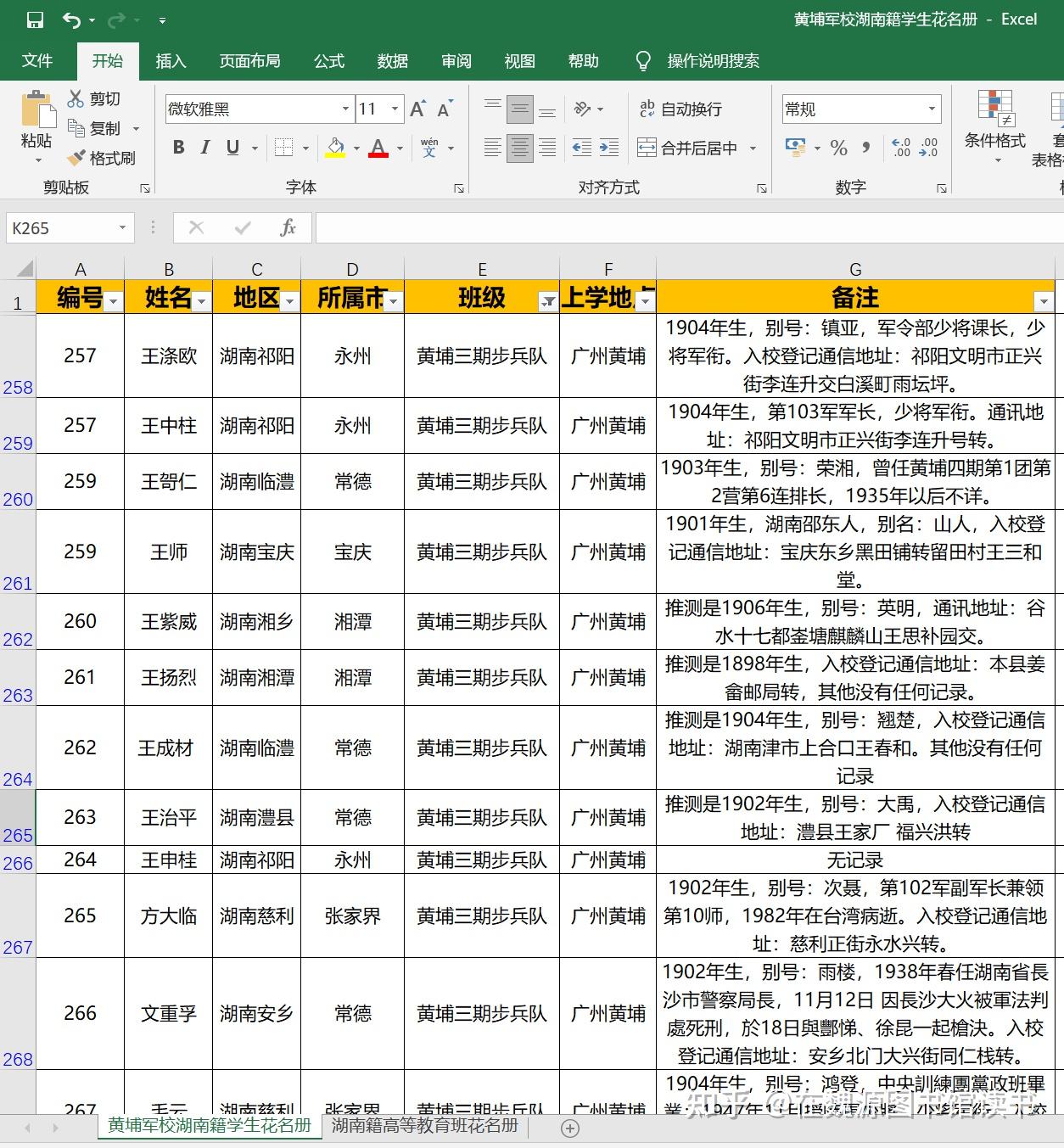Click the Align Left icon

493,148
